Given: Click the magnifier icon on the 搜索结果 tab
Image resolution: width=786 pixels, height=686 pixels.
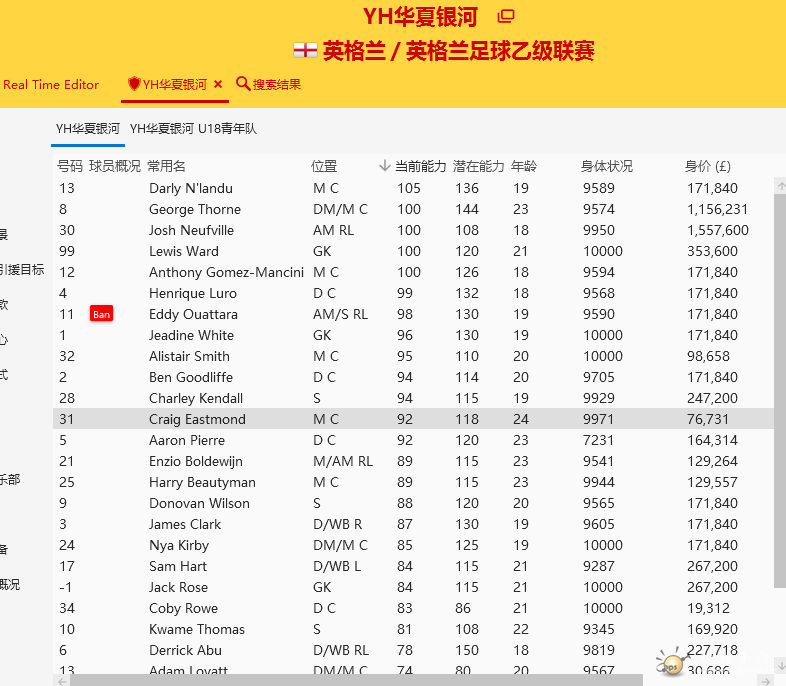Looking at the screenshot, I should (242, 84).
